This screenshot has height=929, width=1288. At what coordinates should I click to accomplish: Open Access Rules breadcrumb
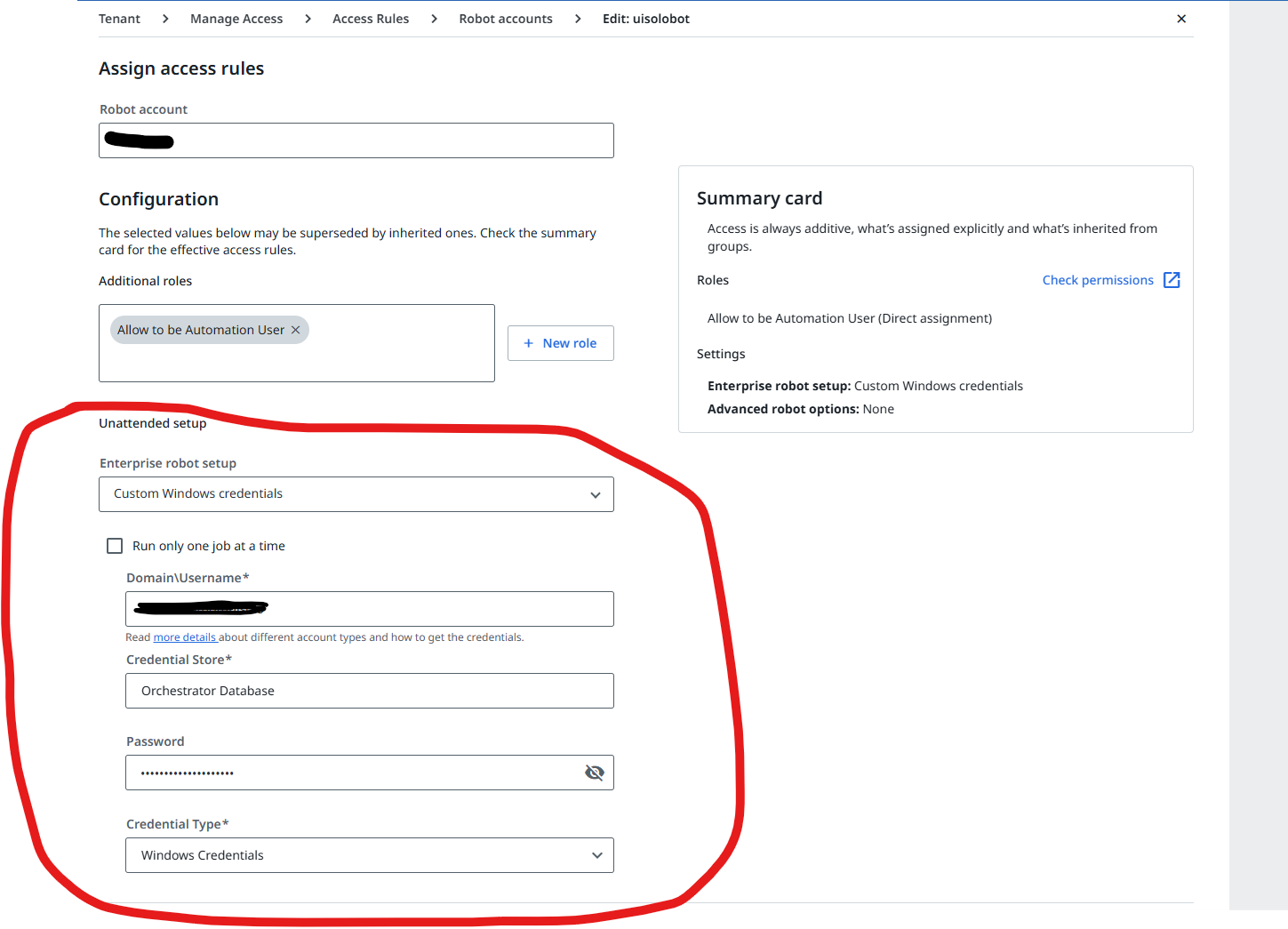(371, 19)
